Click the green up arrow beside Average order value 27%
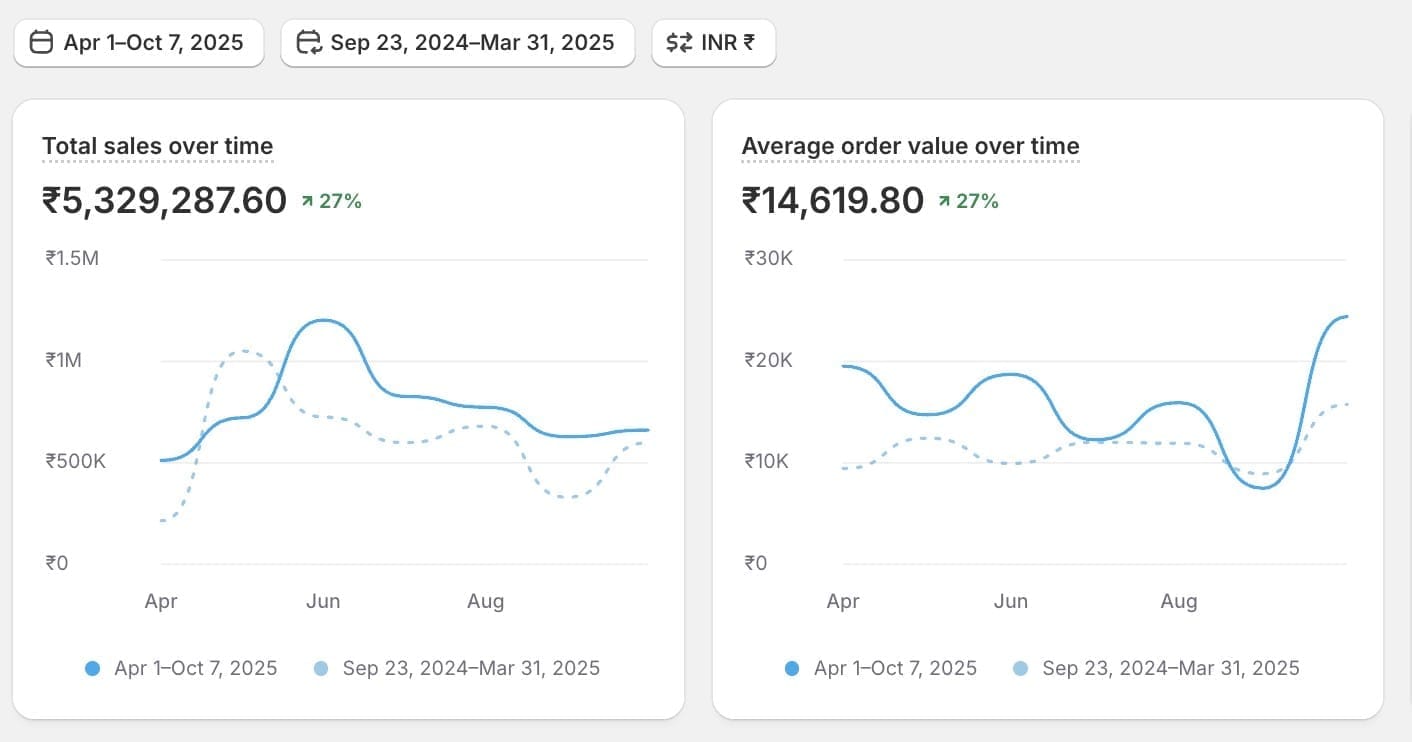 point(944,202)
